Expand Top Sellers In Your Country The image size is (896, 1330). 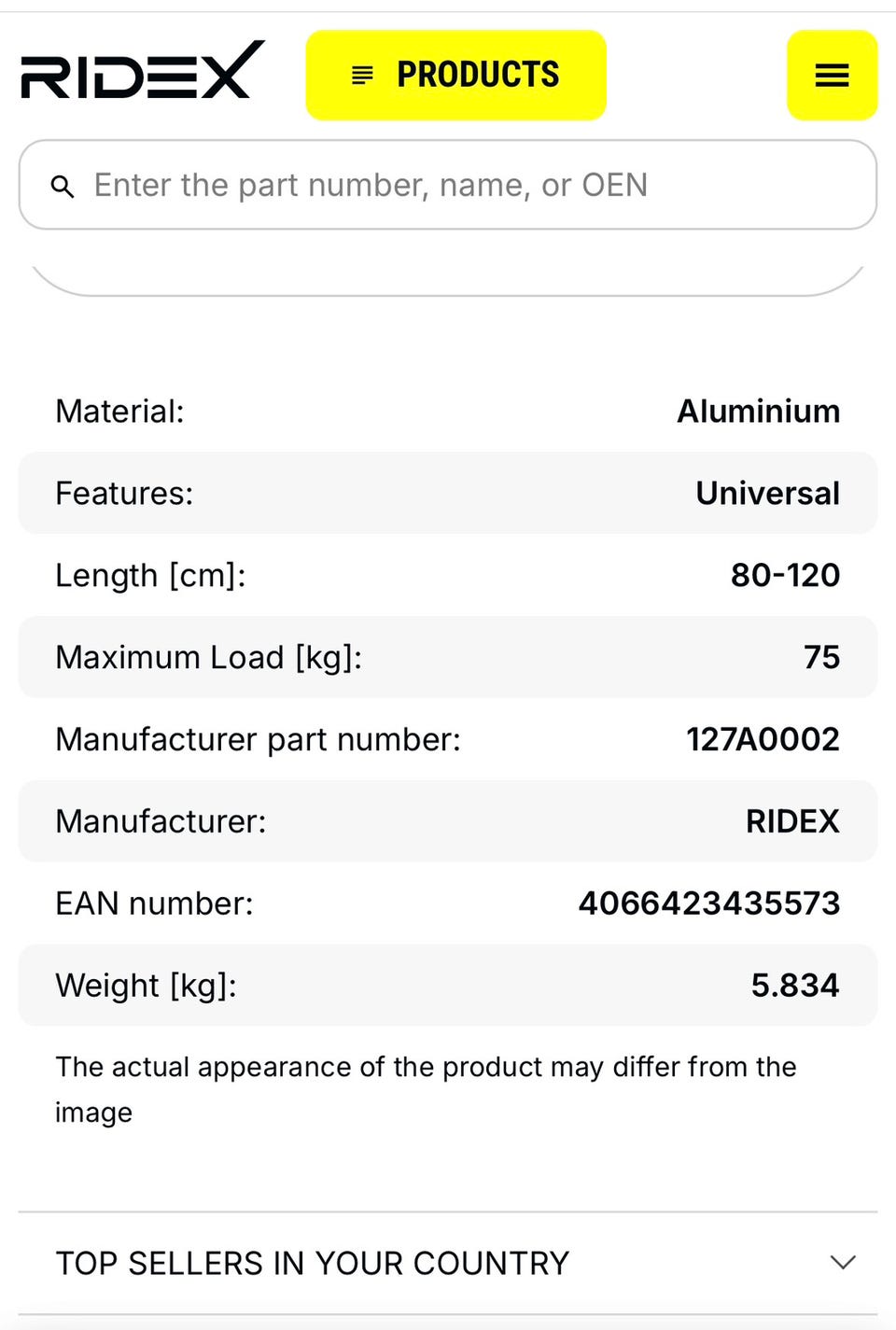(448, 1263)
